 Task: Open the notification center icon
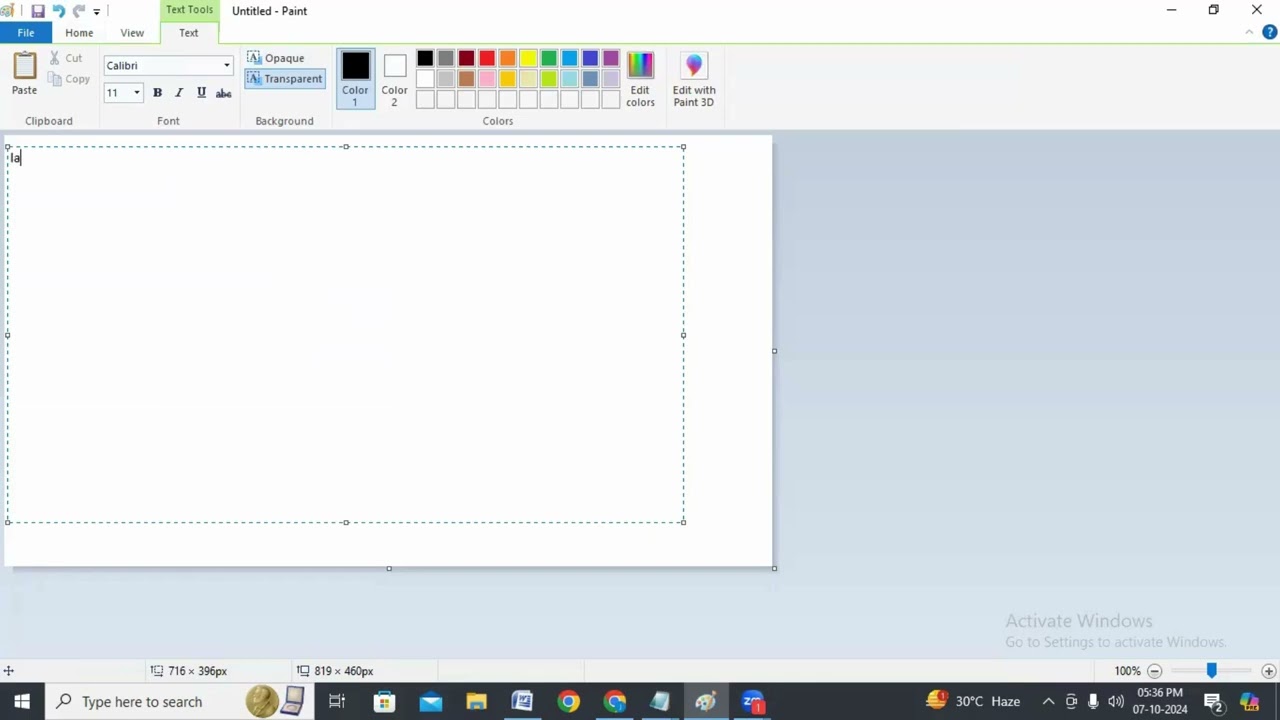tap(1213, 702)
